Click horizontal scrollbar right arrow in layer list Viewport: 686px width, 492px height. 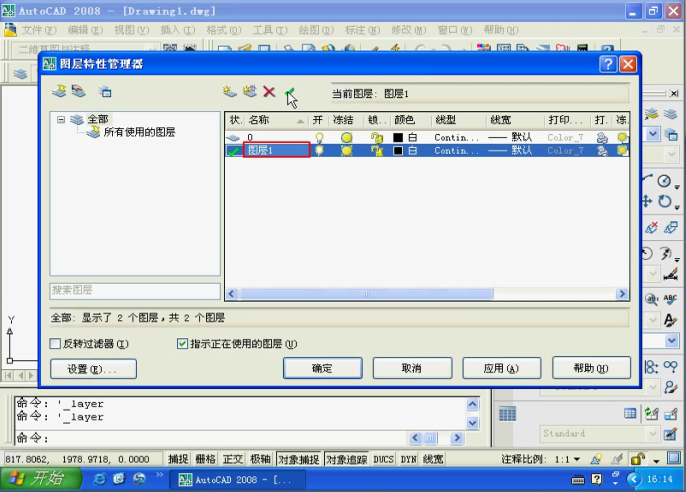click(622, 294)
